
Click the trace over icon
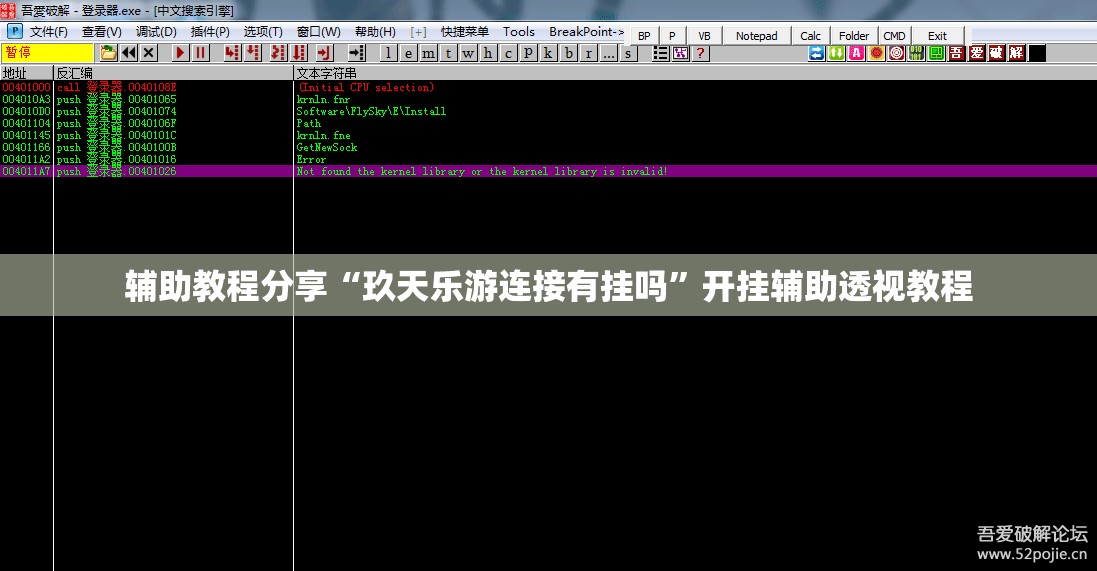coord(299,53)
